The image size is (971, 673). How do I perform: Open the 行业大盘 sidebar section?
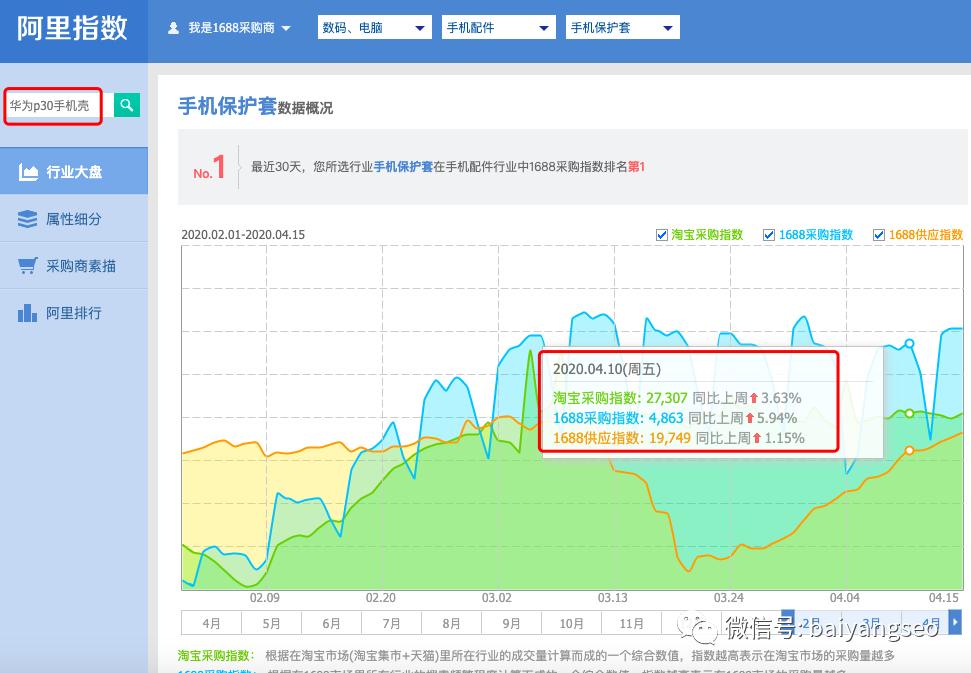pos(74,170)
